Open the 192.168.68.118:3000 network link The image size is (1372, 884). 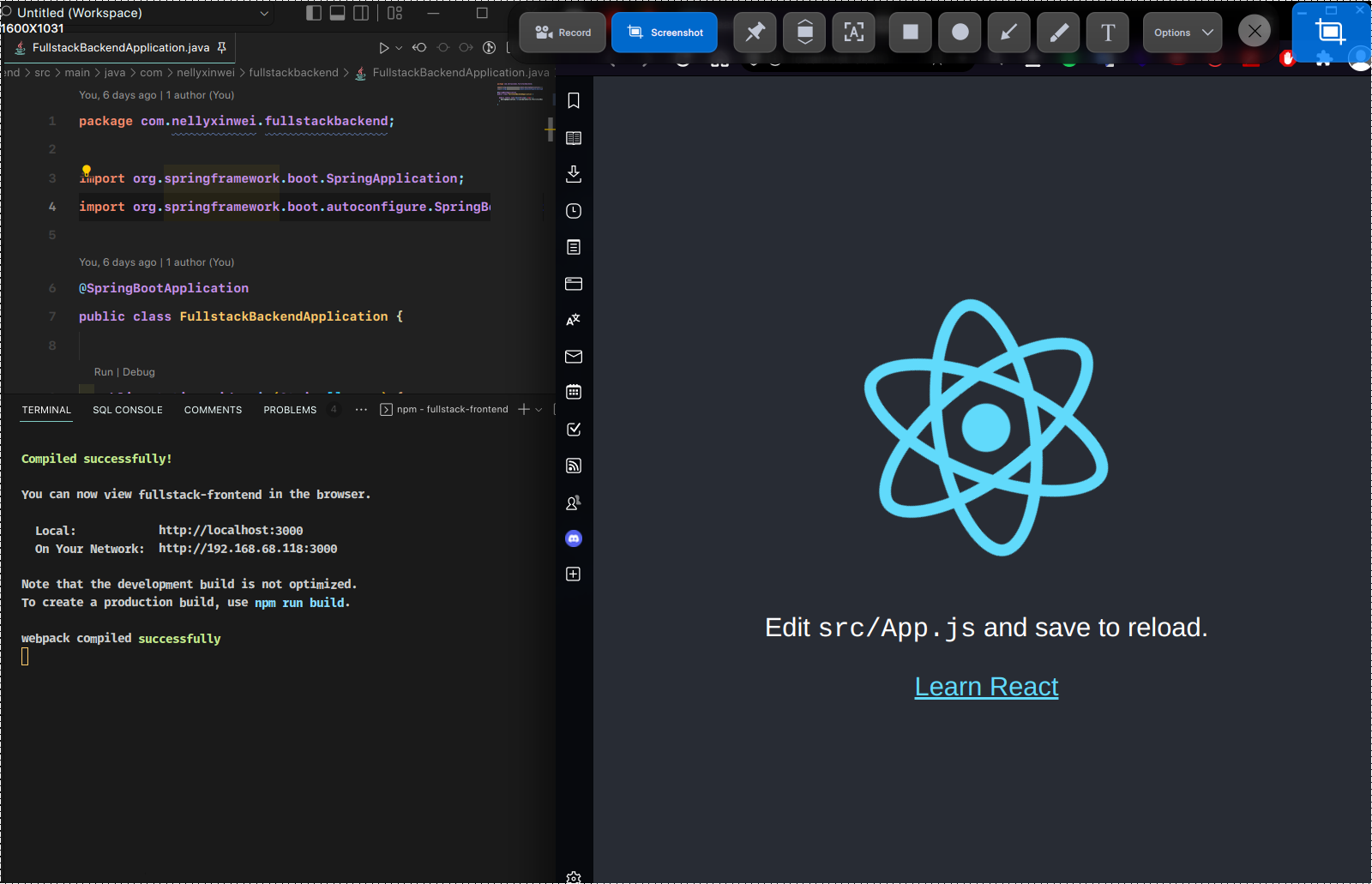[248, 549]
